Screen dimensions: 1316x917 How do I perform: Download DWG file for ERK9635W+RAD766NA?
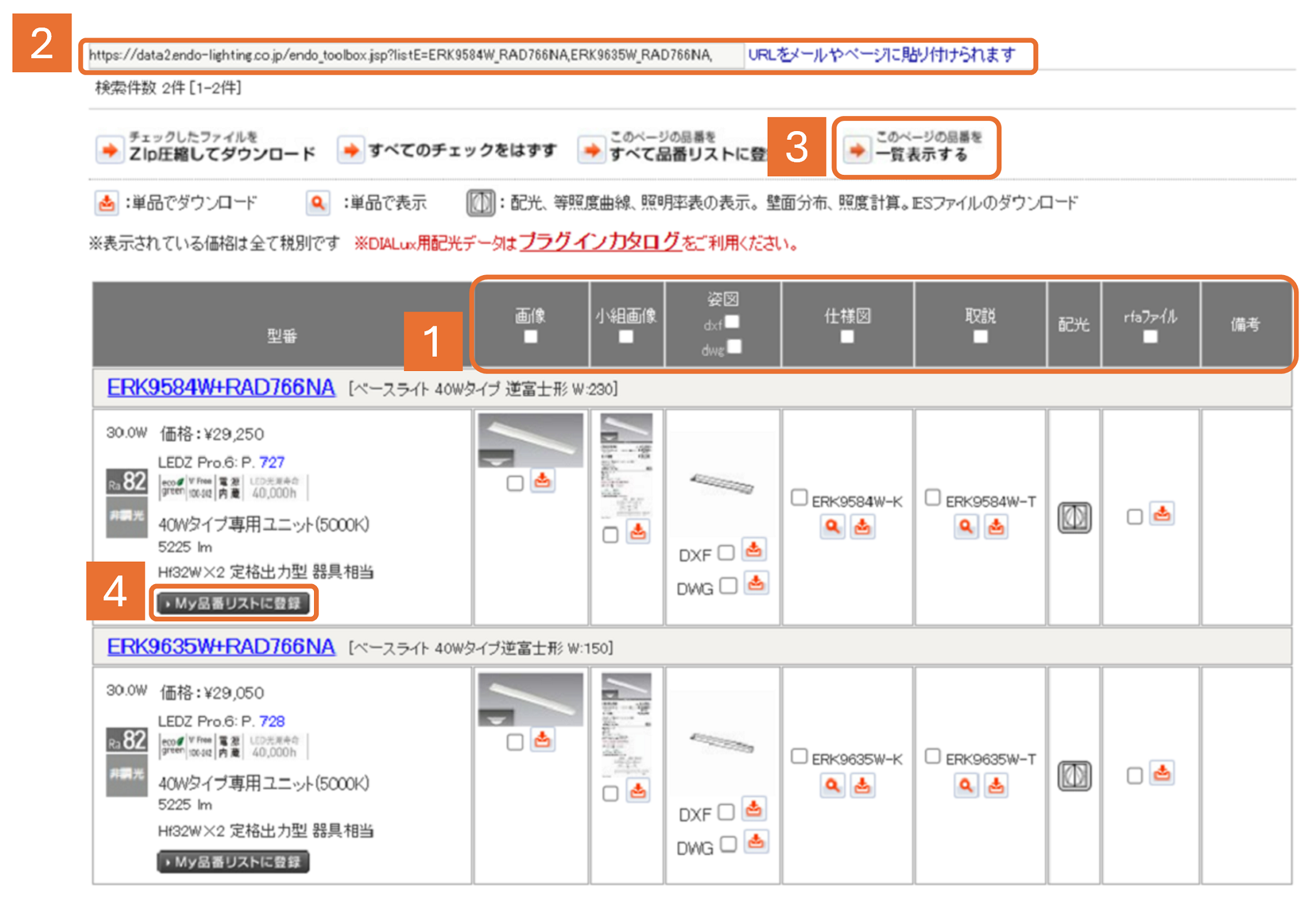[756, 842]
